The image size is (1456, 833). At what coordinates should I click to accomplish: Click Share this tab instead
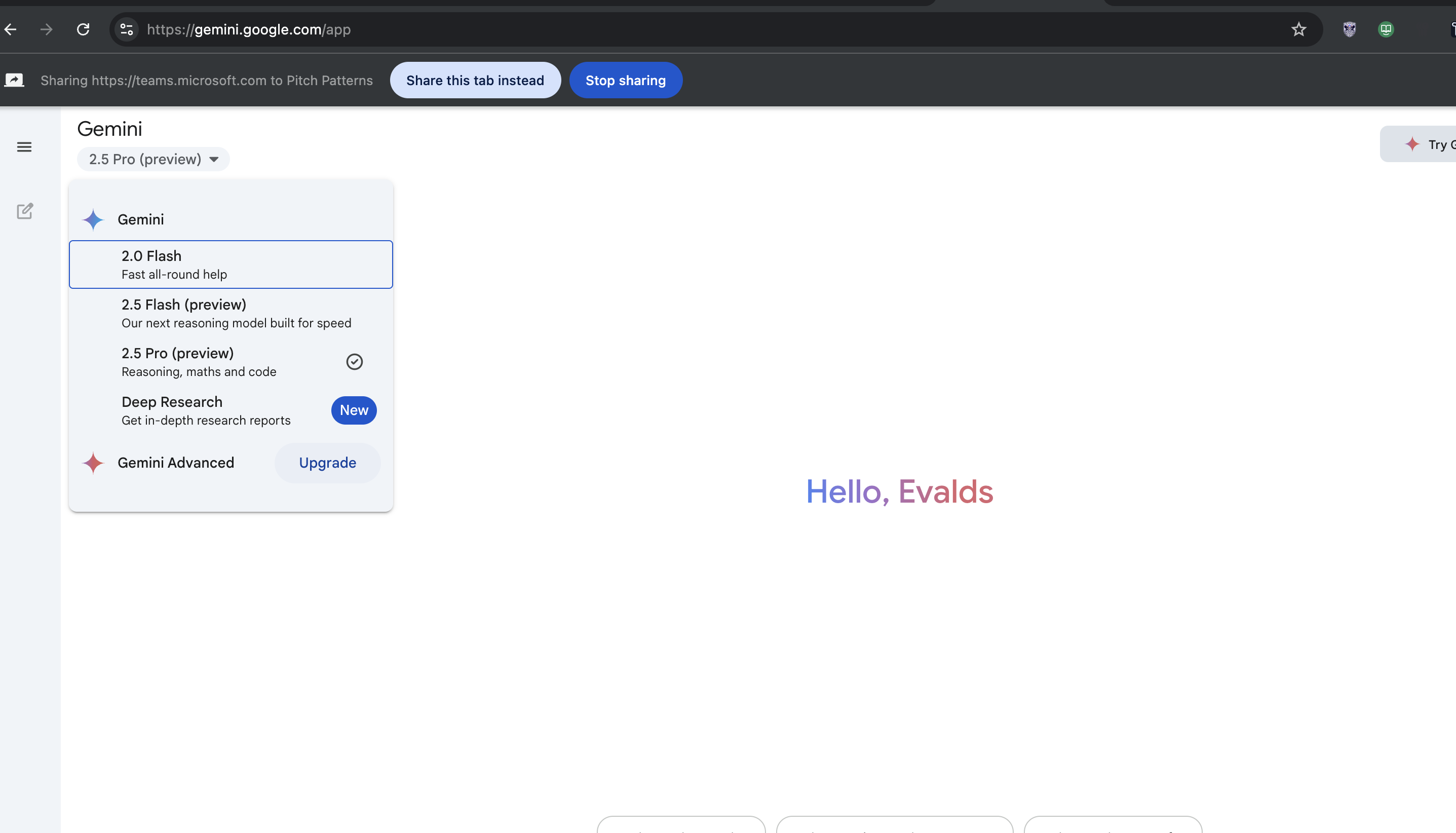(x=475, y=80)
